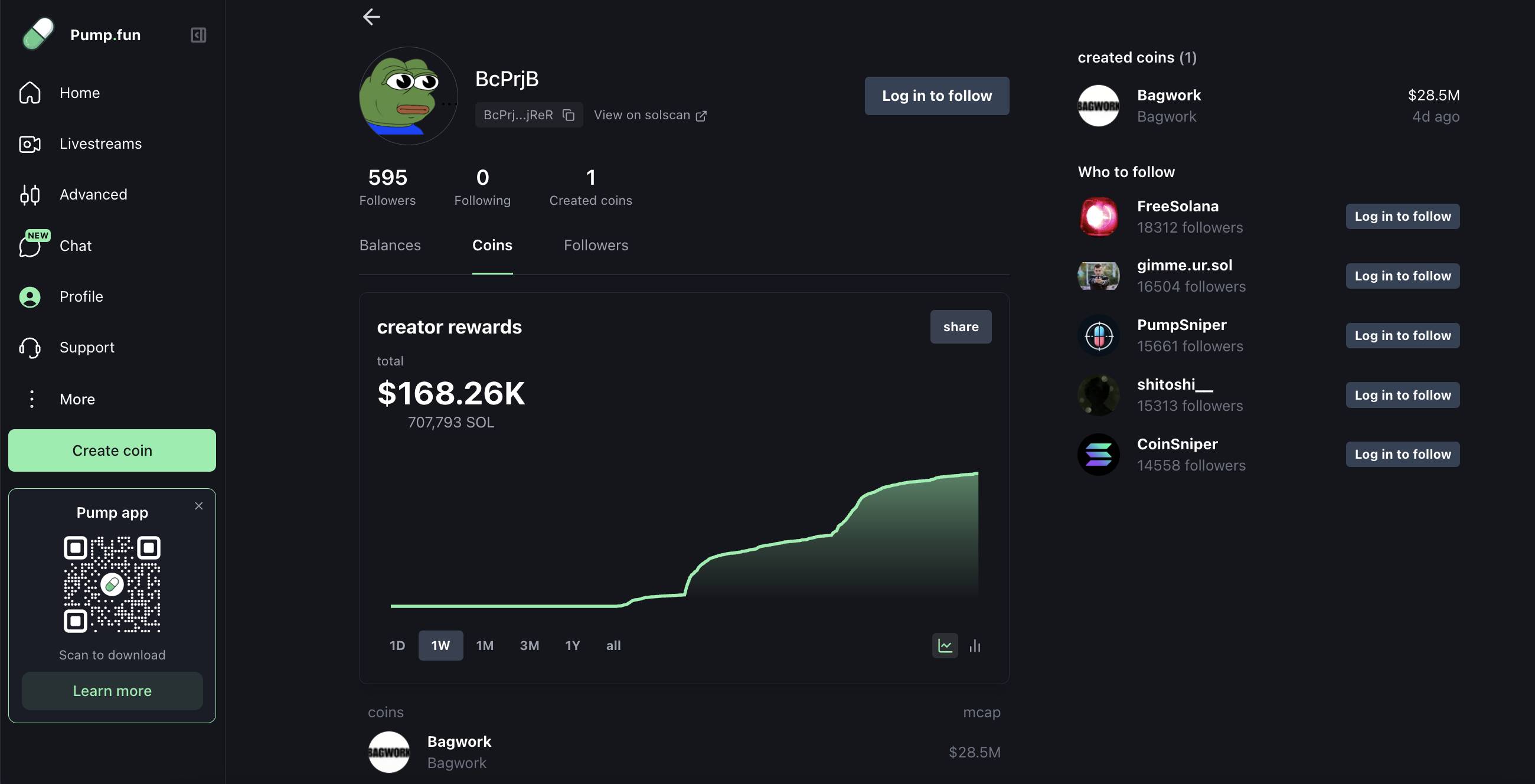Click the Home house icon
The height and width of the screenshot is (784, 1535).
click(30, 93)
